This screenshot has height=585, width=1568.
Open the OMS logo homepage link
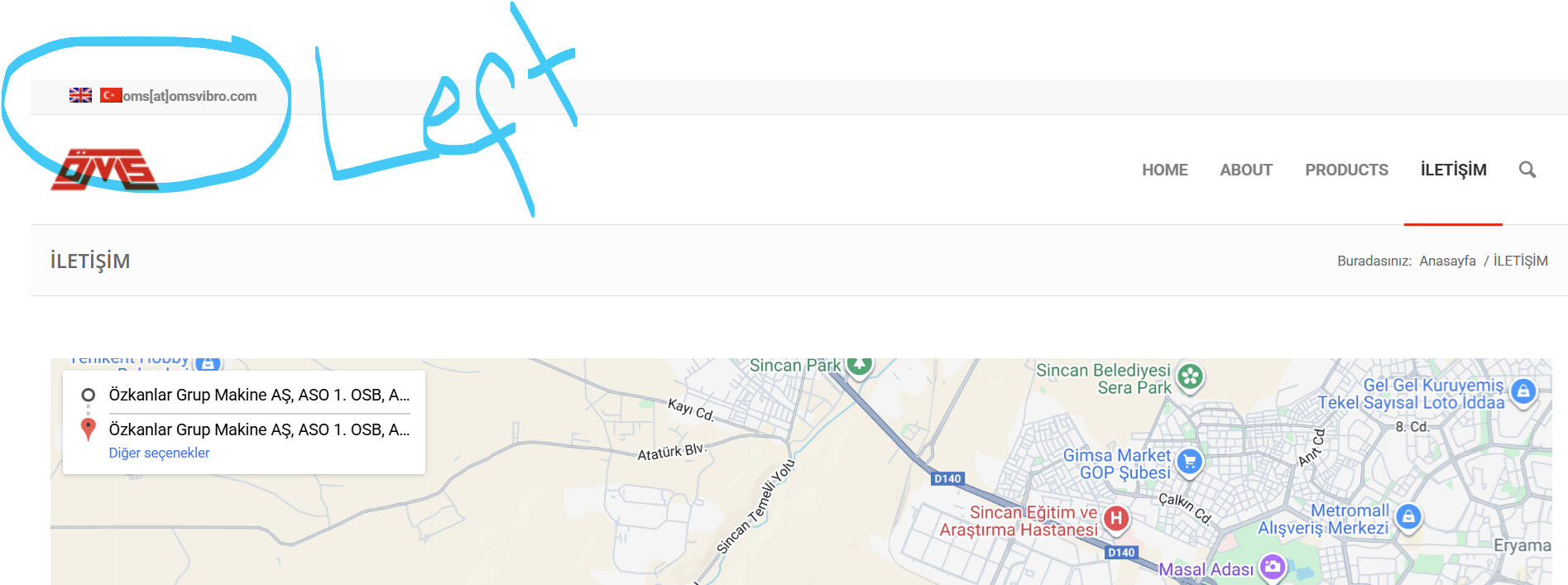[x=104, y=170]
